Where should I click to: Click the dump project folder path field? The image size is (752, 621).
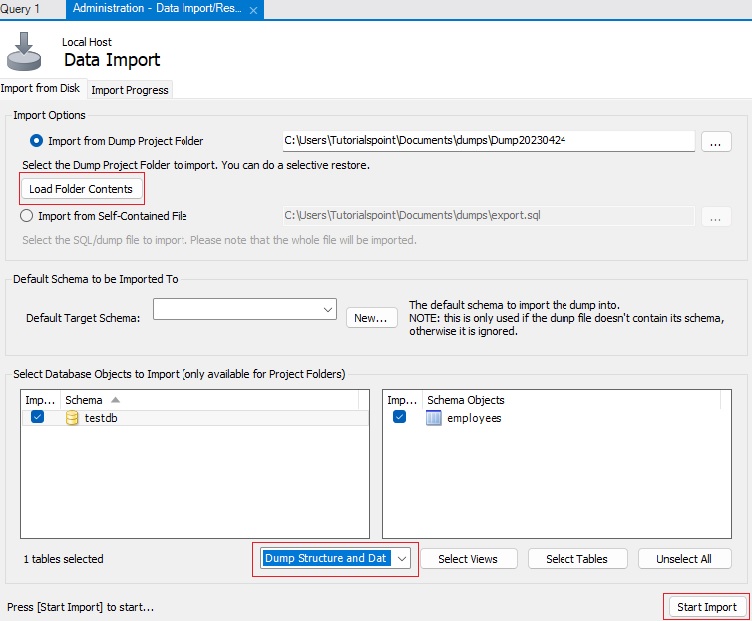click(487, 141)
